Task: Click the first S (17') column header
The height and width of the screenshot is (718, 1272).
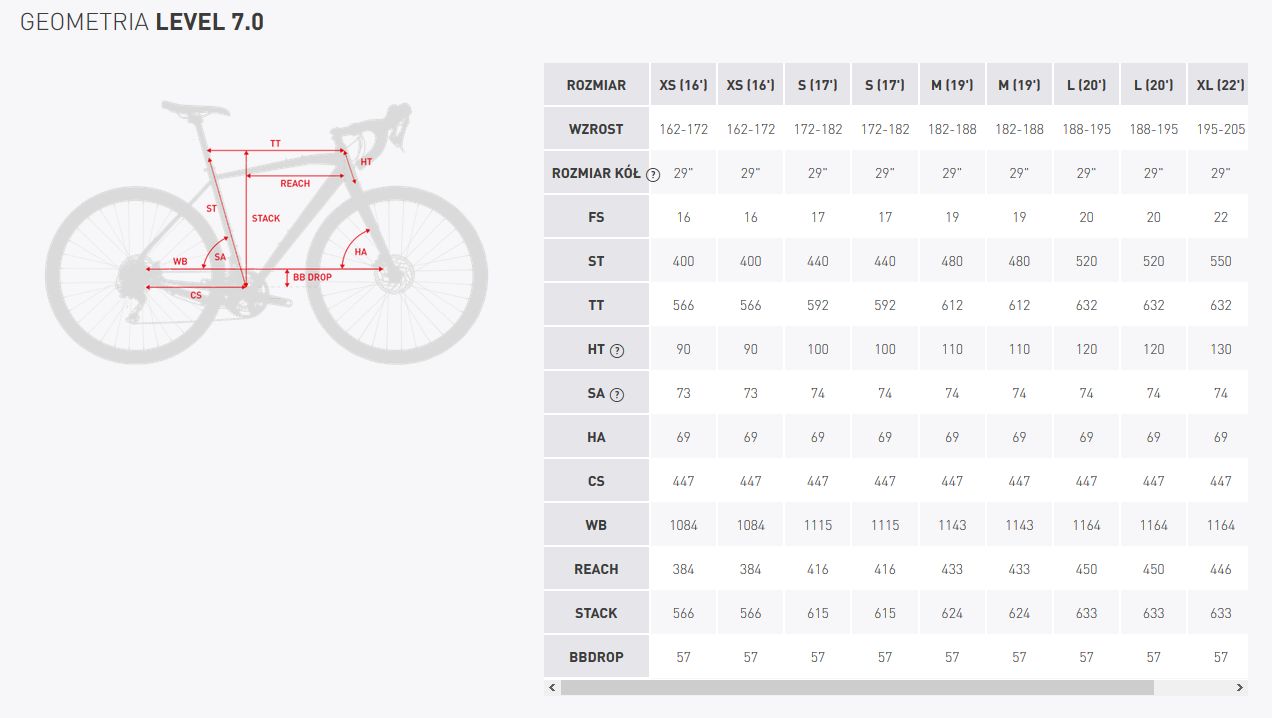Action: (x=818, y=85)
